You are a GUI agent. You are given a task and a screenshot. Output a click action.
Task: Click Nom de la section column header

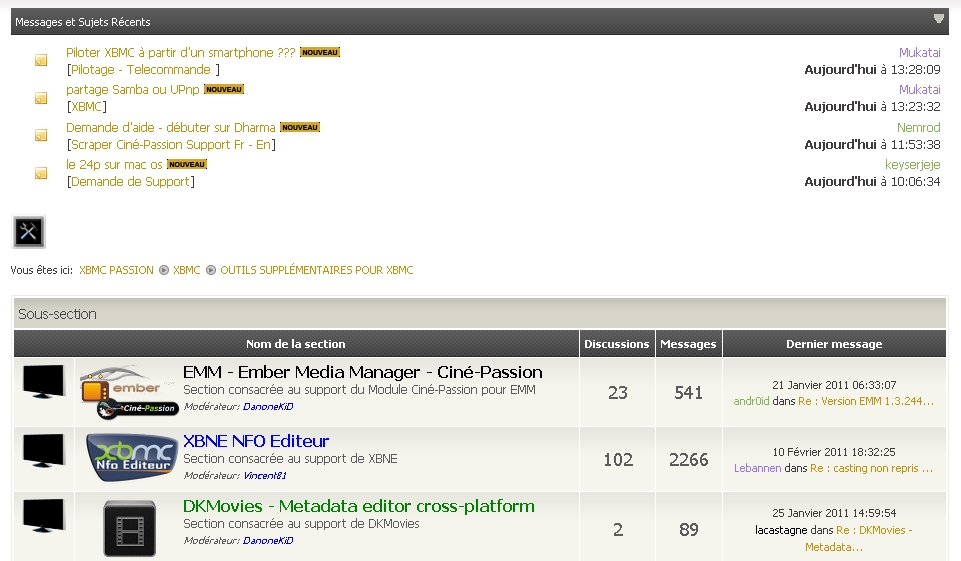click(x=295, y=344)
